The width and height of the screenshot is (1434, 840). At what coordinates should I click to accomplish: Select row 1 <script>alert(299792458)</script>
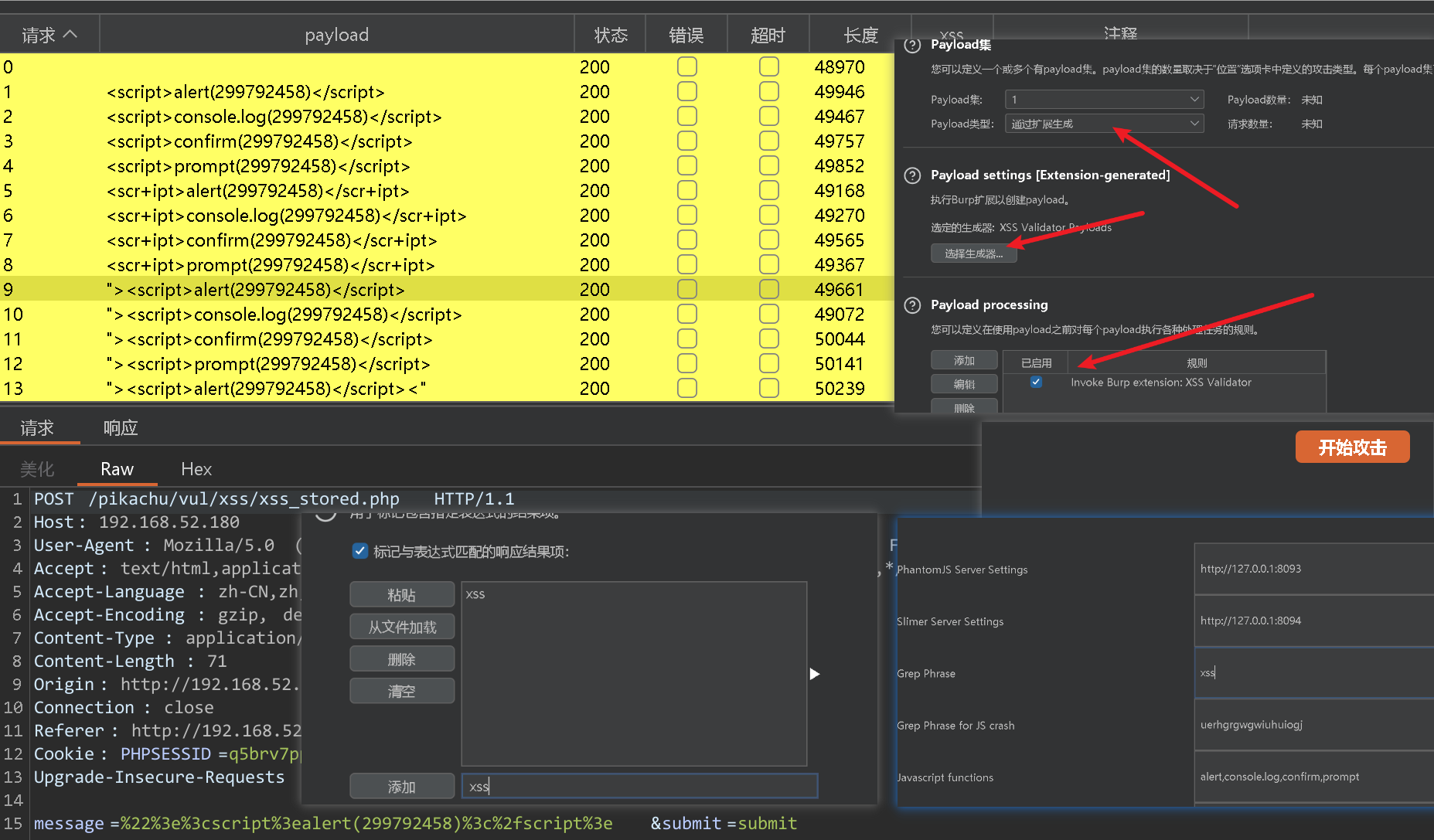click(447, 92)
